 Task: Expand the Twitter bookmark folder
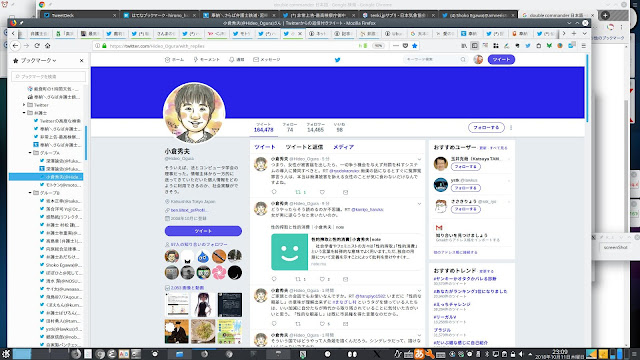[x=24, y=105]
